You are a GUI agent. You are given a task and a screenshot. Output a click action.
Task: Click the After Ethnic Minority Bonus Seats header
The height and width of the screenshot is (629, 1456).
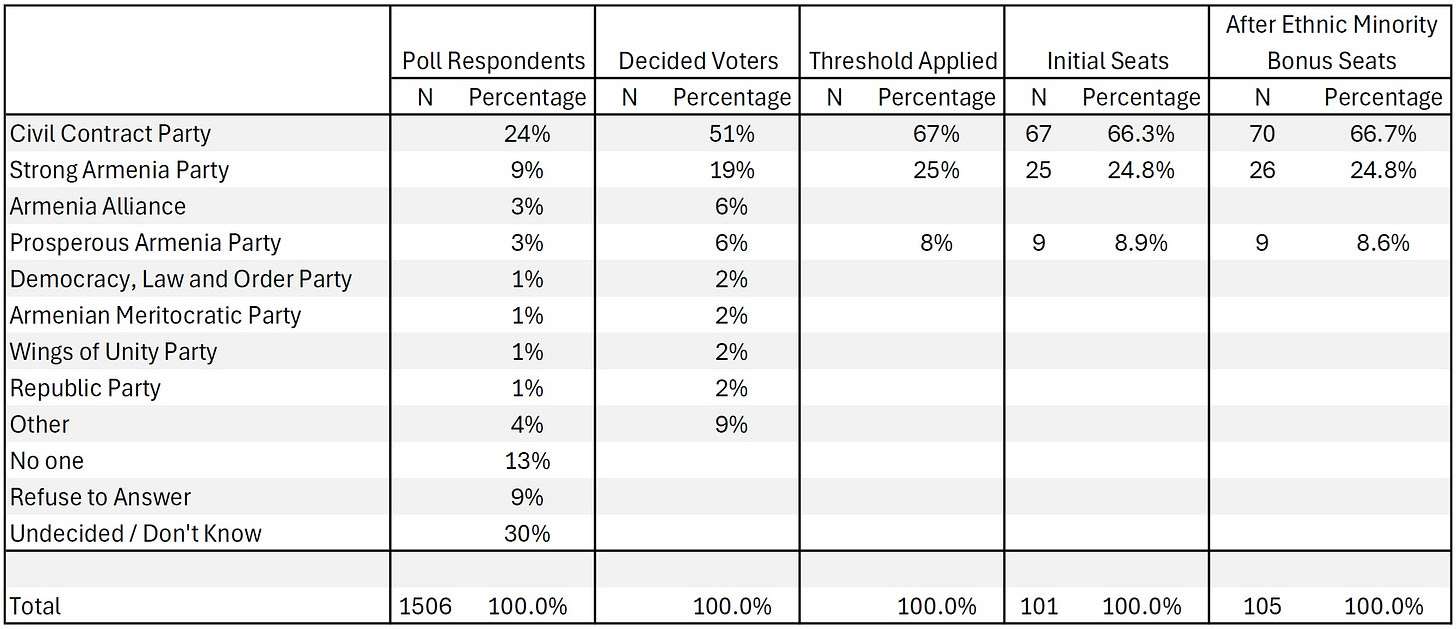pyautogui.click(x=1331, y=43)
